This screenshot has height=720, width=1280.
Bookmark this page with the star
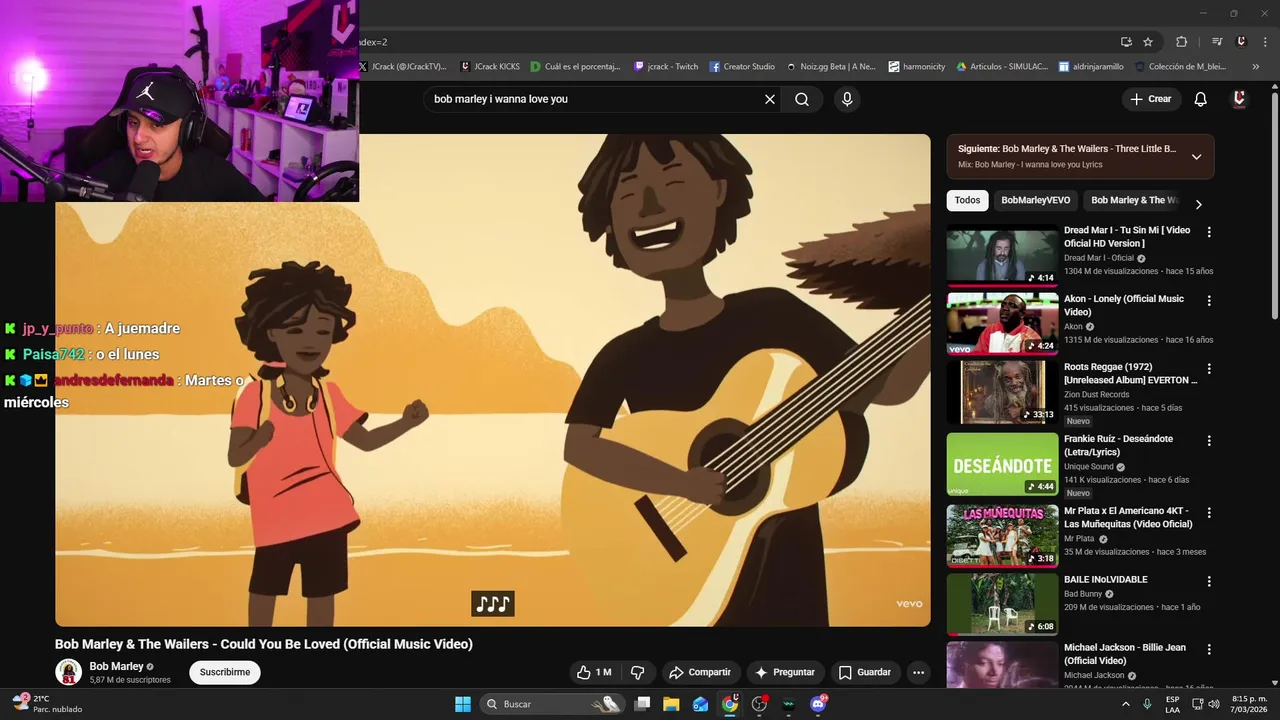[1148, 42]
